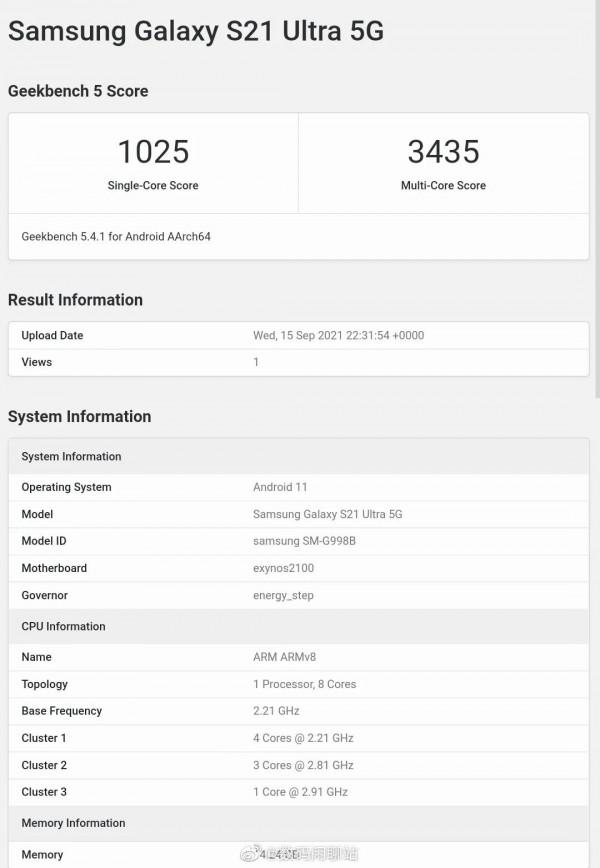Click the Cluster 1 label
The image size is (600, 868).
(44, 738)
